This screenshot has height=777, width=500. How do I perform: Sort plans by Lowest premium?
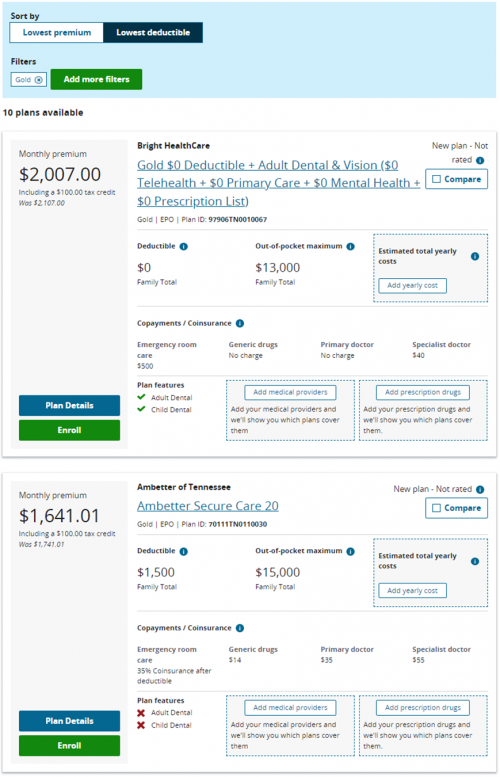[56, 33]
